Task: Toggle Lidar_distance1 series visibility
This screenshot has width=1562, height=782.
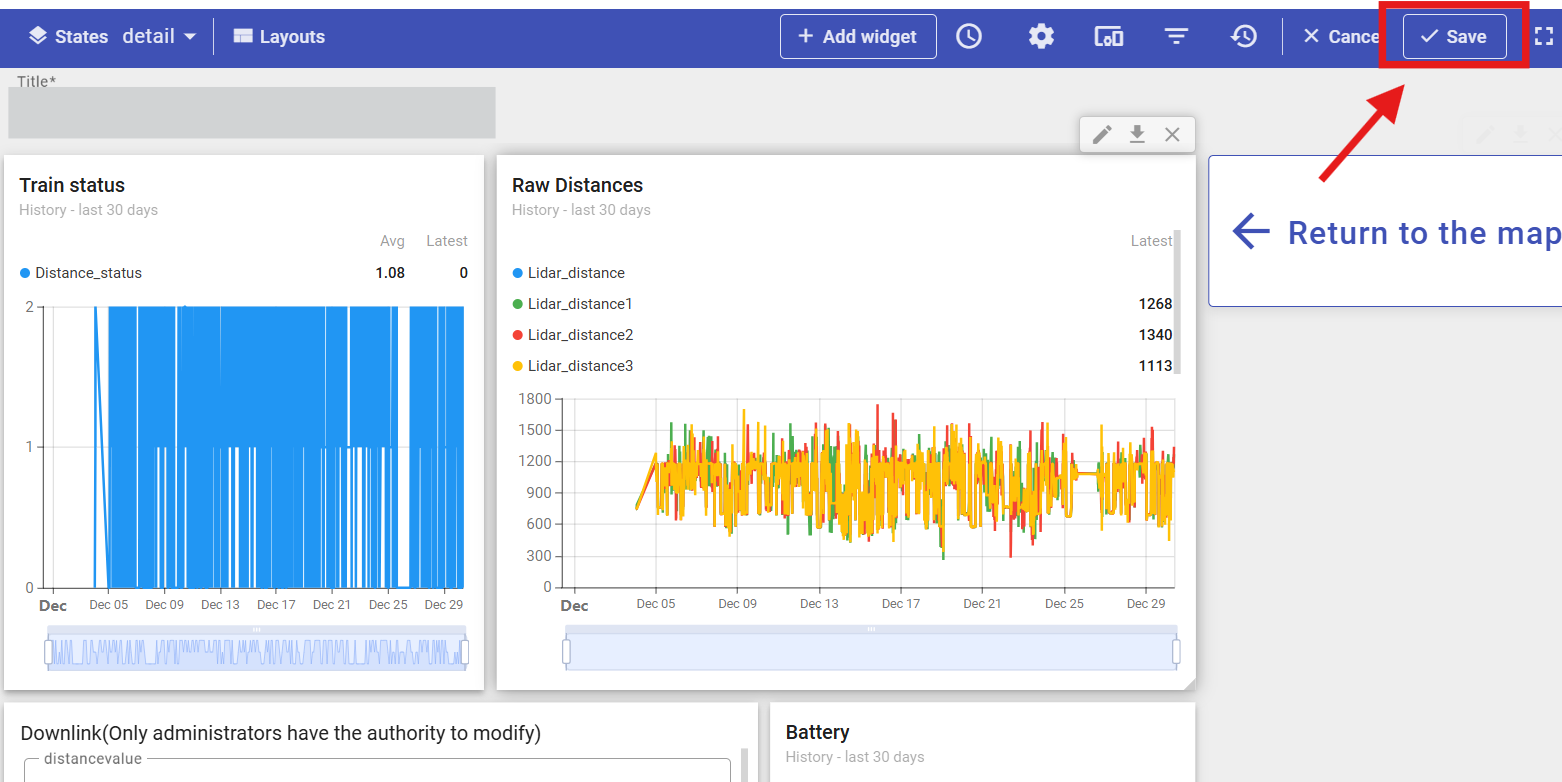Action: [579, 304]
